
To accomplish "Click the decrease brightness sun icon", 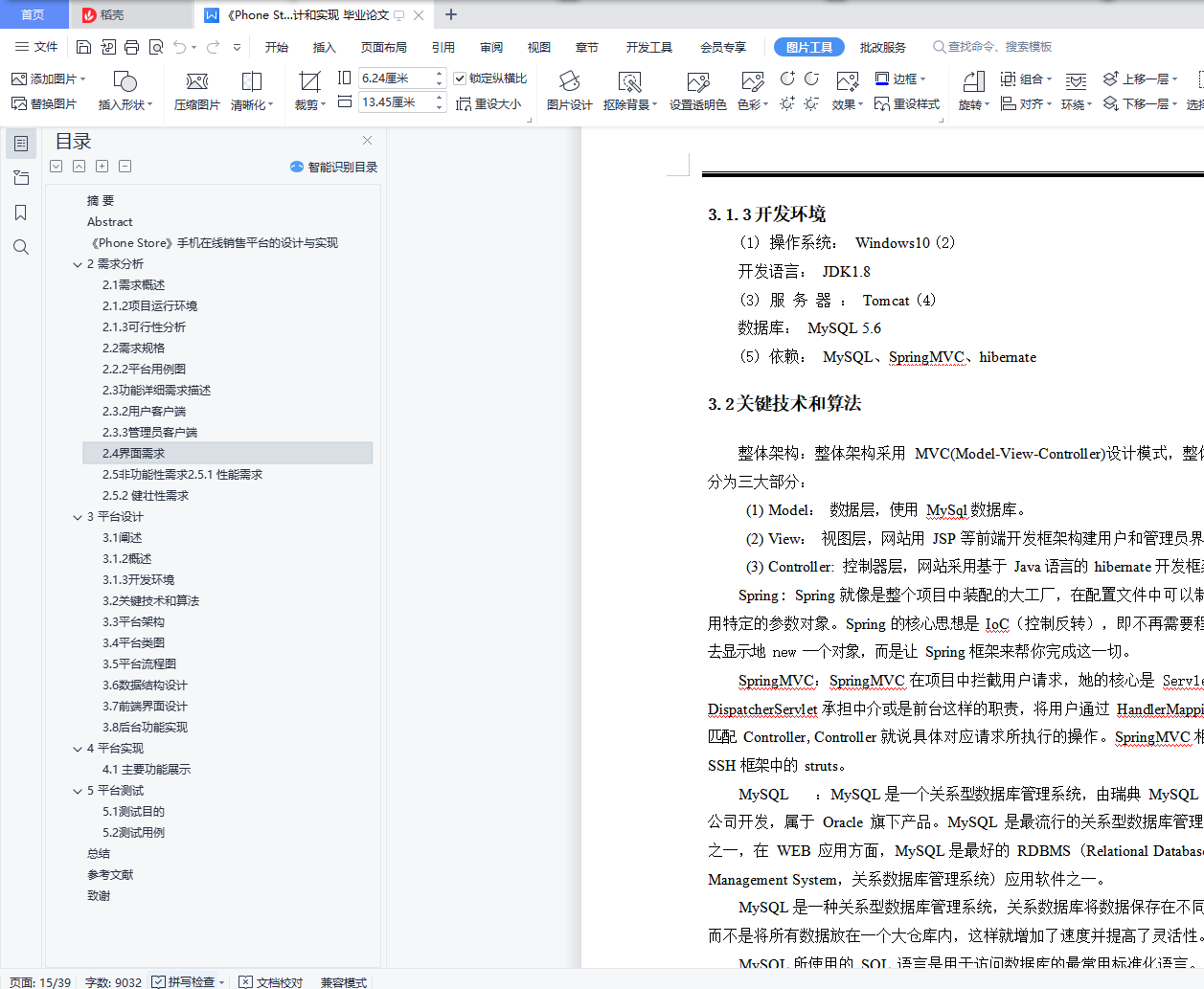I will 811,103.
